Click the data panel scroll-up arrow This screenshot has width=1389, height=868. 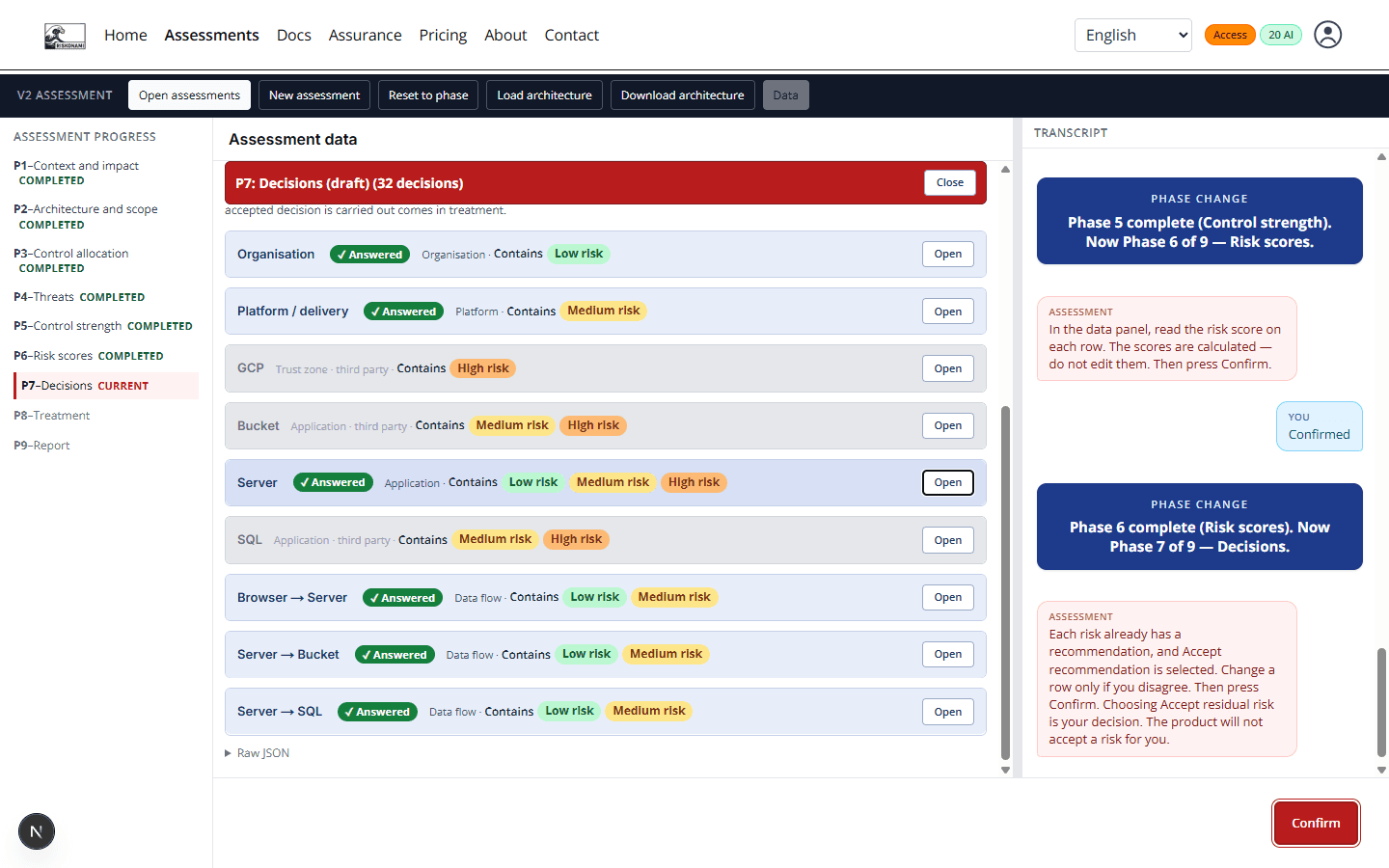pyautogui.click(x=1005, y=169)
